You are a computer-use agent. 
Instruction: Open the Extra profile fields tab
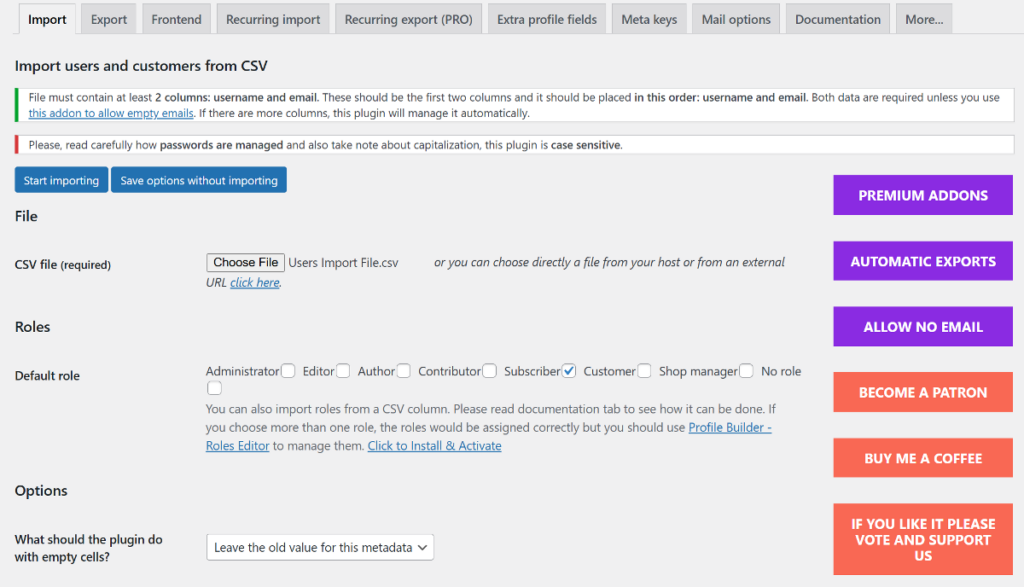coord(546,18)
